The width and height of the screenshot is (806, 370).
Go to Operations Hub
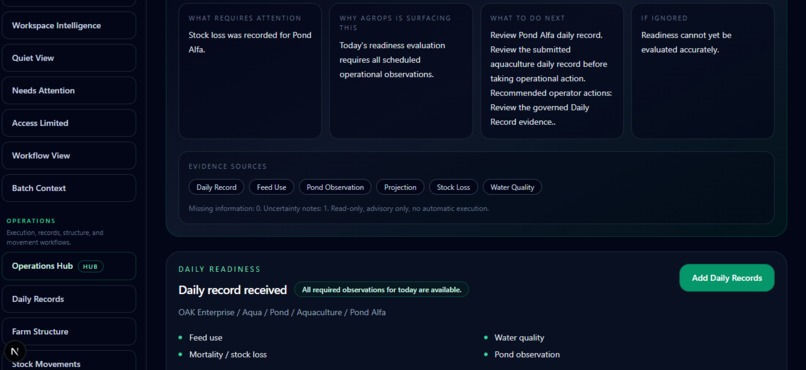69,266
